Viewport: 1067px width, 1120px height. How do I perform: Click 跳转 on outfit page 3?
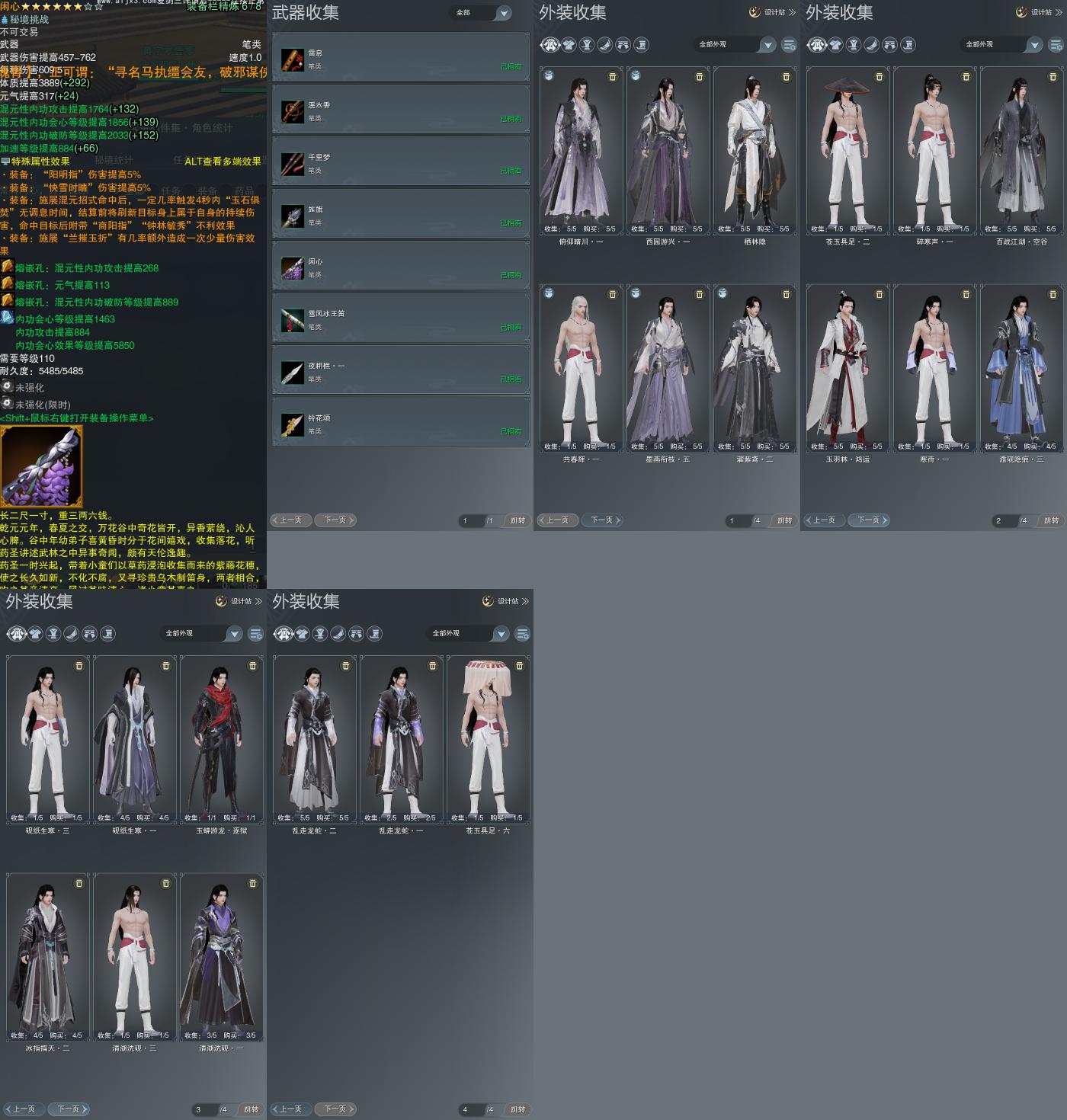click(252, 1109)
